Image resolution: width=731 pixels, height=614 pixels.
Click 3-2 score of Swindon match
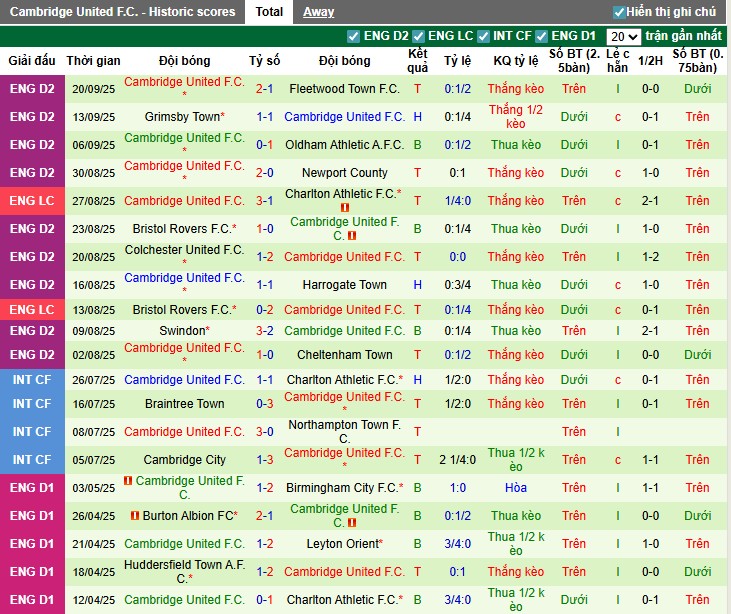click(264, 331)
